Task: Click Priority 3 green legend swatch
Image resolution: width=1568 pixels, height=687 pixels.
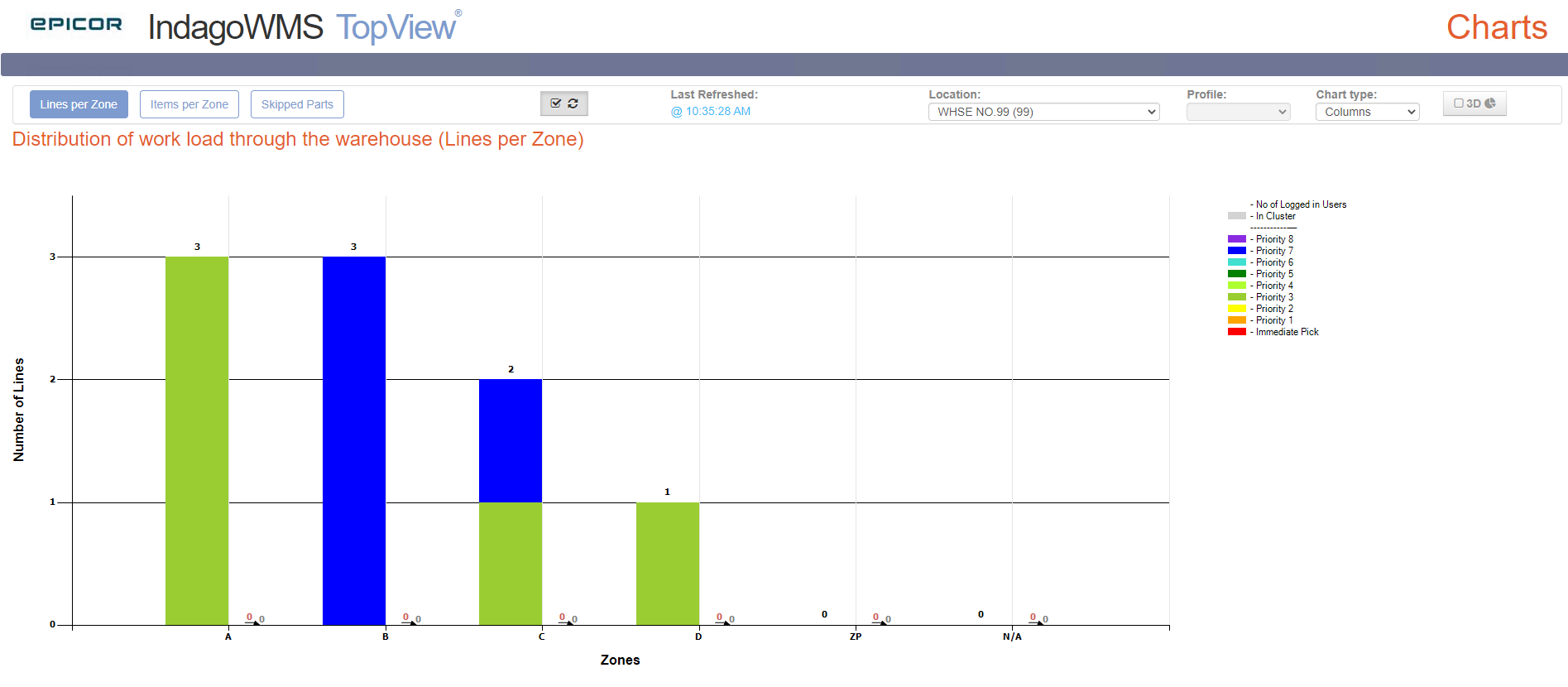Action: coord(1237,297)
